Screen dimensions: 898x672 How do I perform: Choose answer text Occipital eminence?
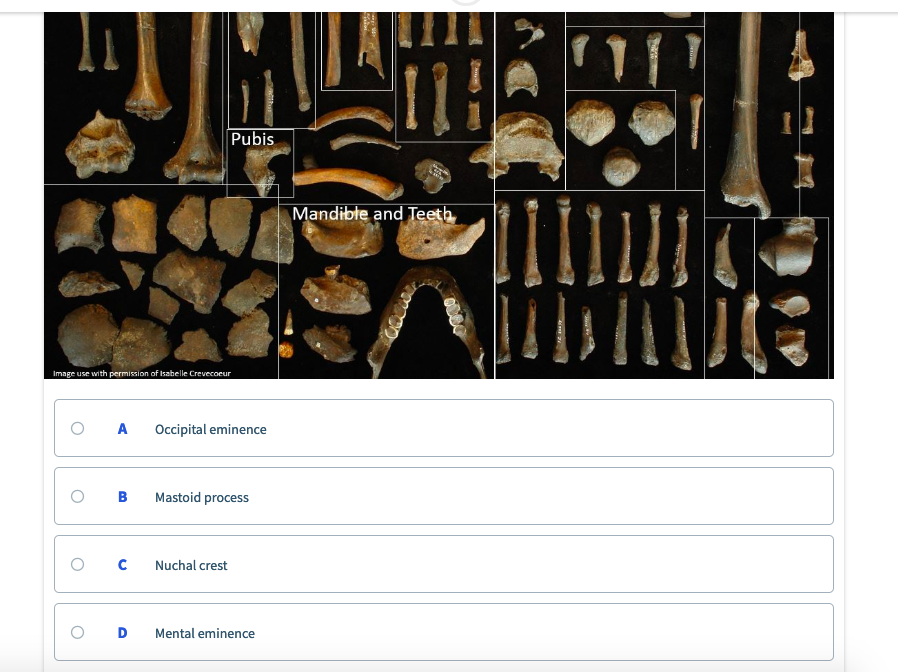[x=211, y=429]
